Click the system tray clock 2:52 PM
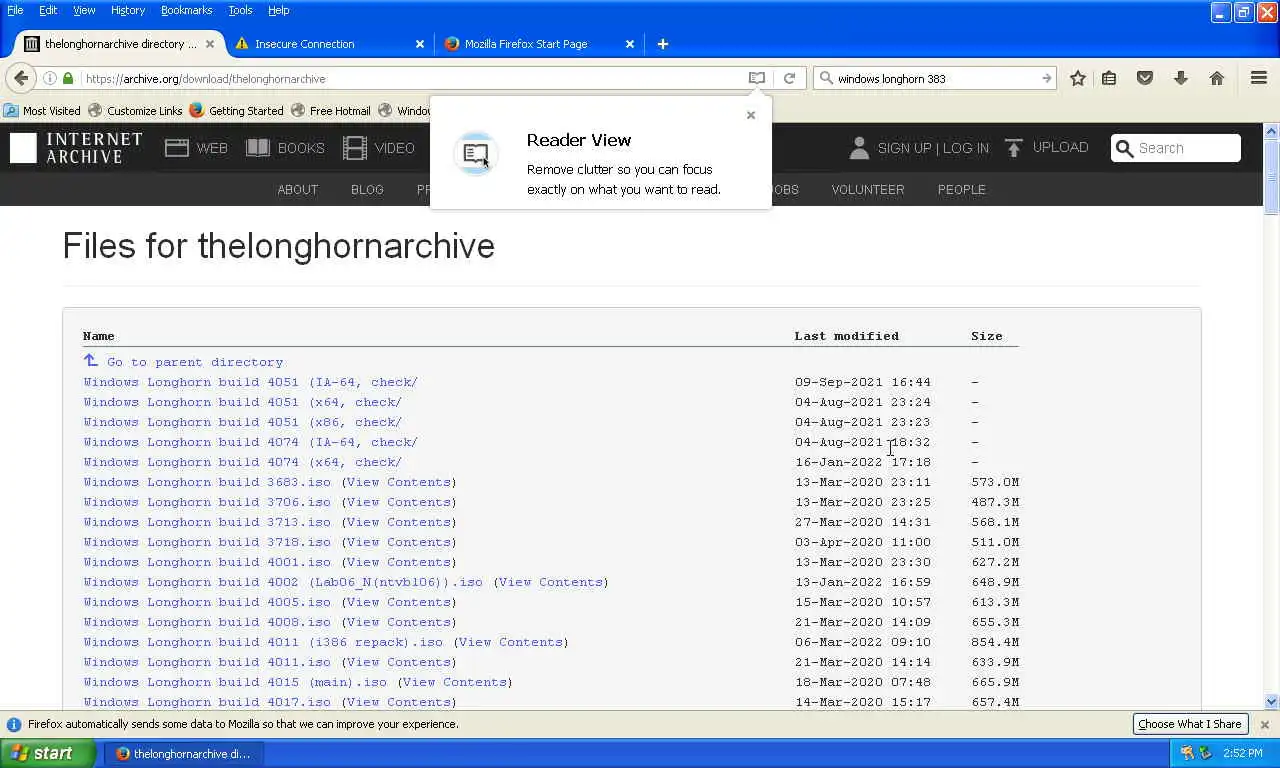This screenshot has height=768, width=1280. [x=1243, y=753]
